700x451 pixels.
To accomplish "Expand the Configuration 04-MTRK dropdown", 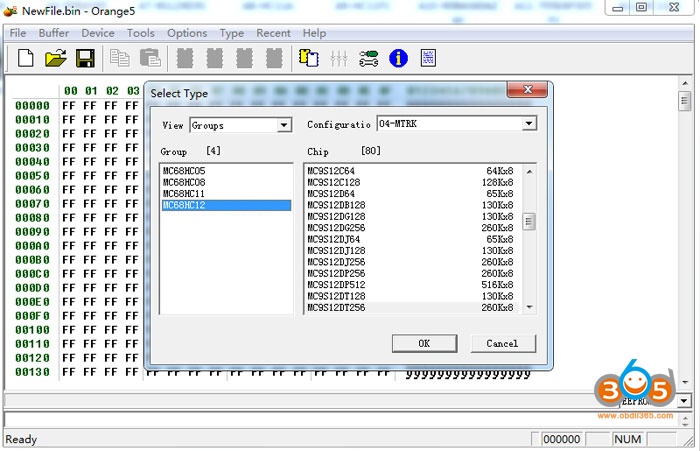I will pyautogui.click(x=529, y=123).
